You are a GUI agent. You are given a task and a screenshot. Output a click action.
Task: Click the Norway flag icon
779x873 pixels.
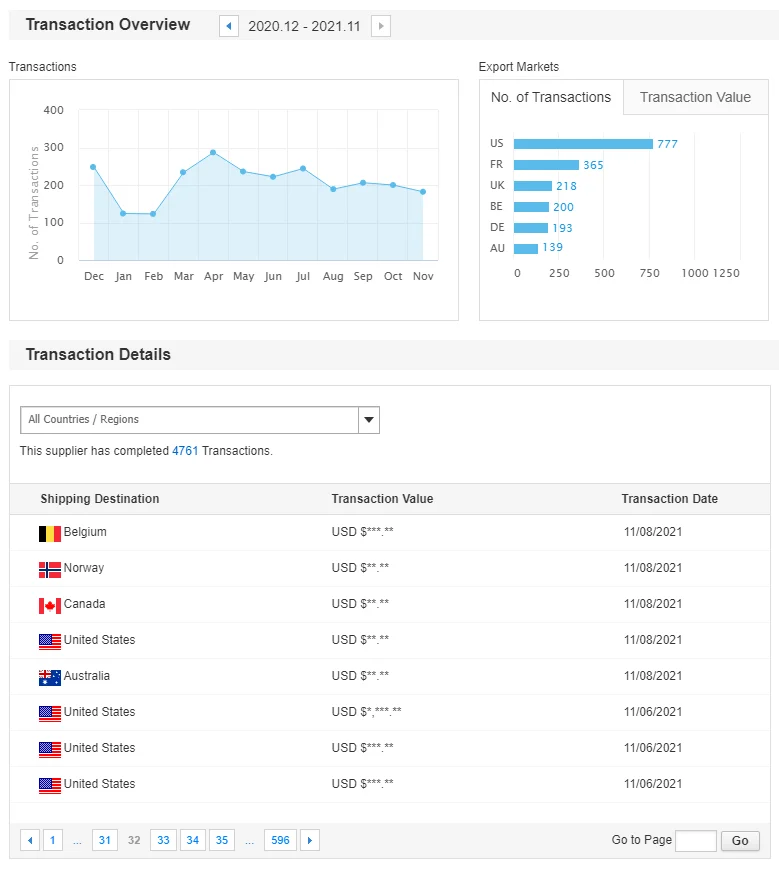50,570
